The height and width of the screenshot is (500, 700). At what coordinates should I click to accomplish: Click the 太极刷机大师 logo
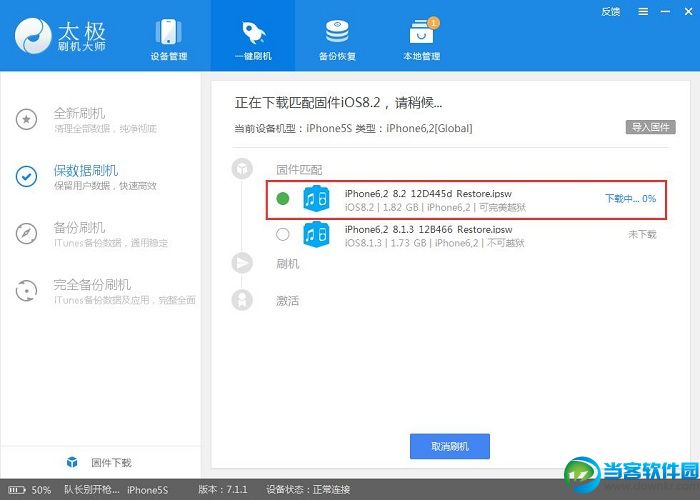pos(60,36)
